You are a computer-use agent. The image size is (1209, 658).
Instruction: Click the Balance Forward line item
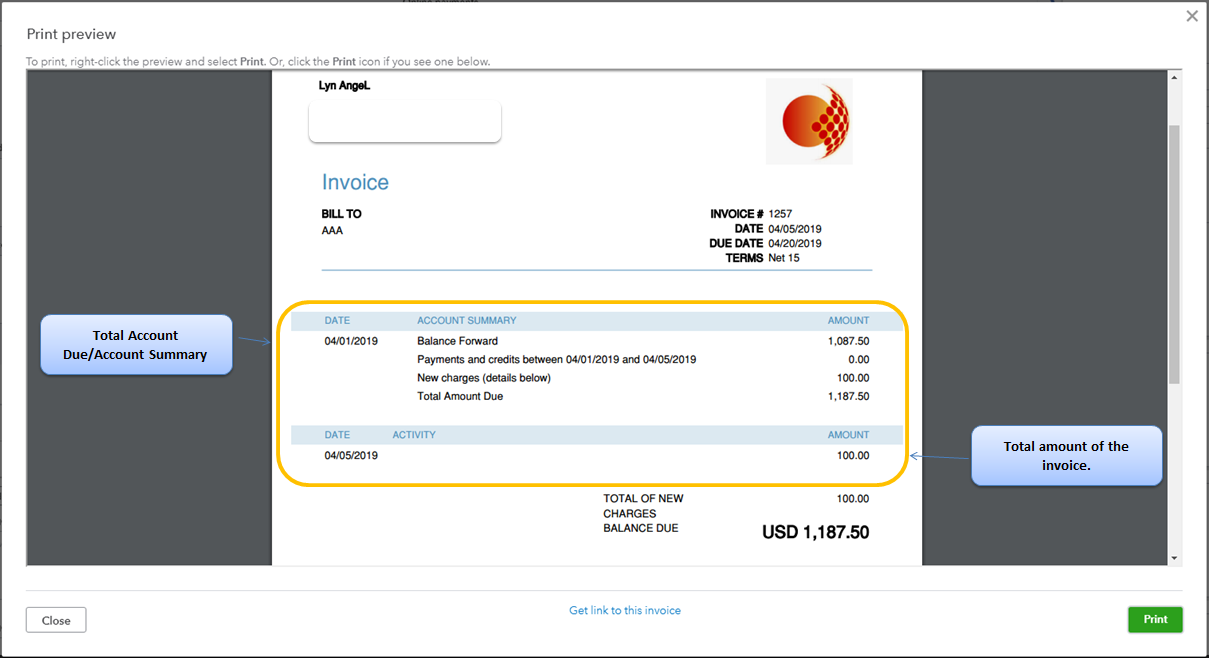tap(458, 340)
